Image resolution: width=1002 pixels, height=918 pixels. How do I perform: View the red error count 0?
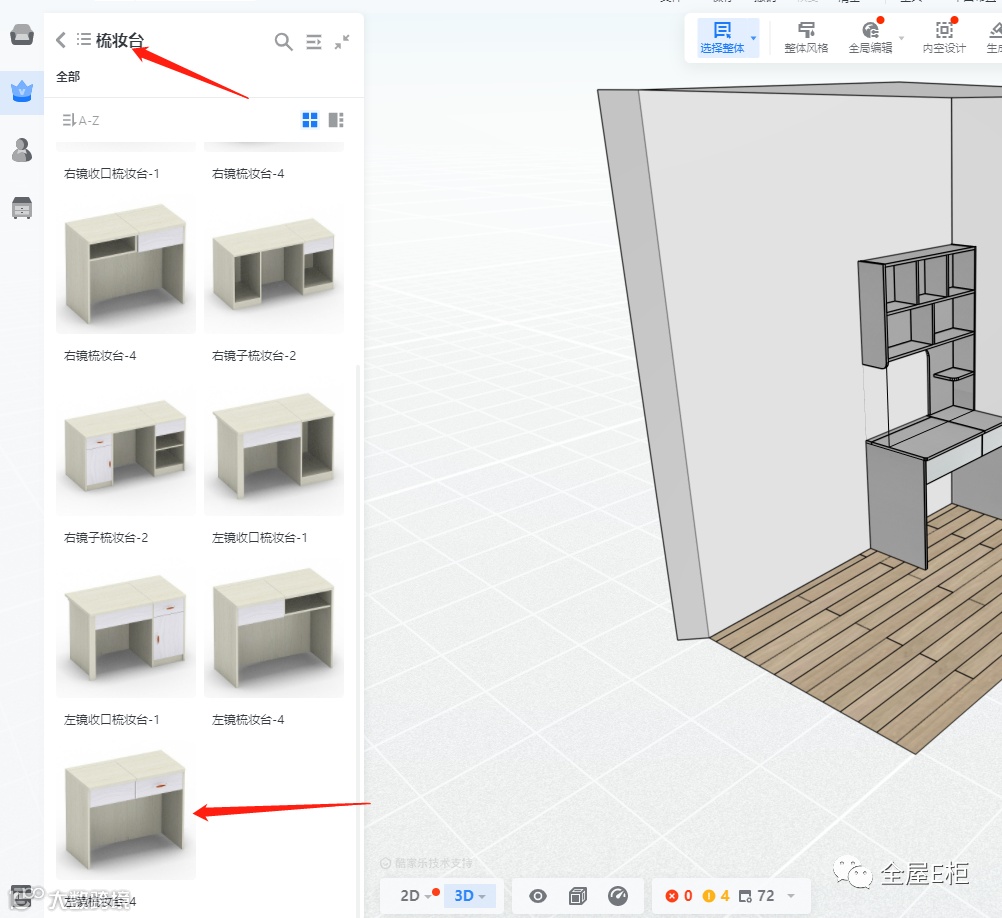click(x=679, y=896)
